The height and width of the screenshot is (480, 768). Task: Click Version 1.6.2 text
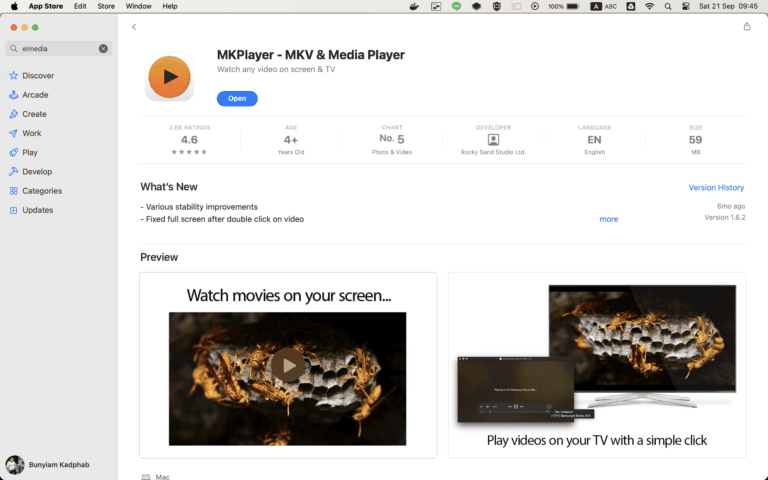point(724,217)
